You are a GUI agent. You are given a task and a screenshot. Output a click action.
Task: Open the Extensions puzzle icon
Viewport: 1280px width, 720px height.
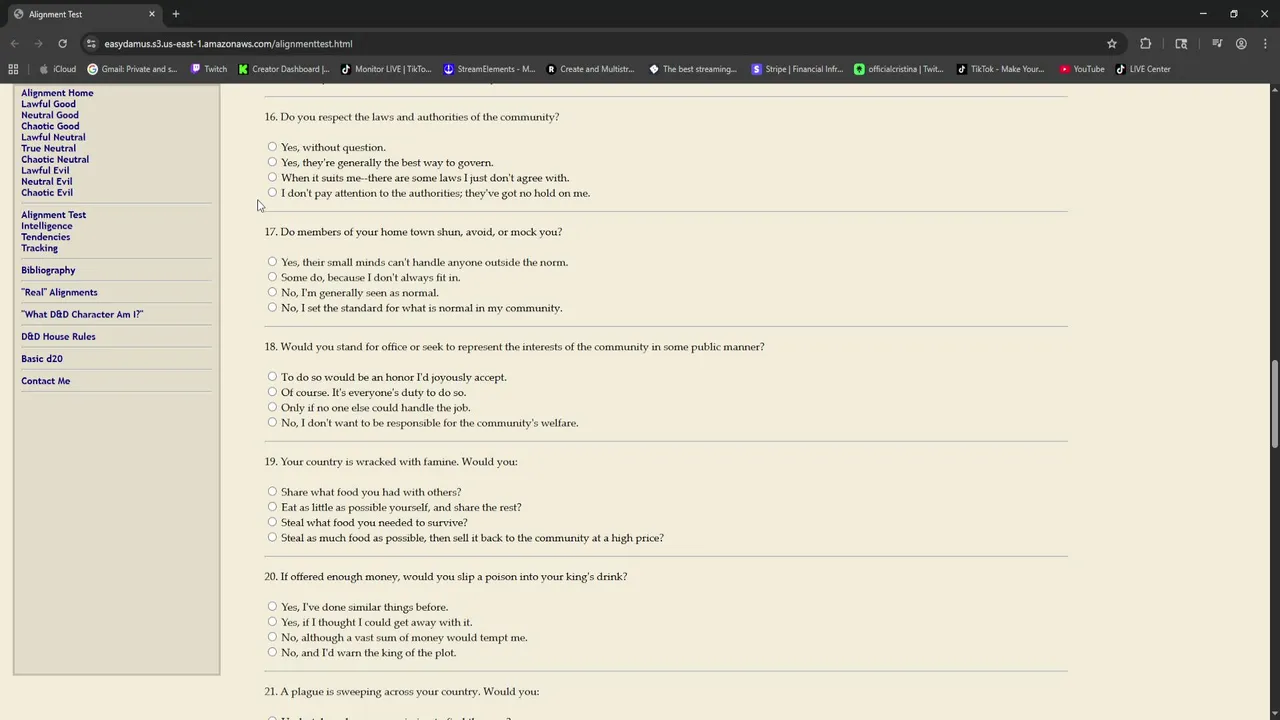click(x=1146, y=44)
